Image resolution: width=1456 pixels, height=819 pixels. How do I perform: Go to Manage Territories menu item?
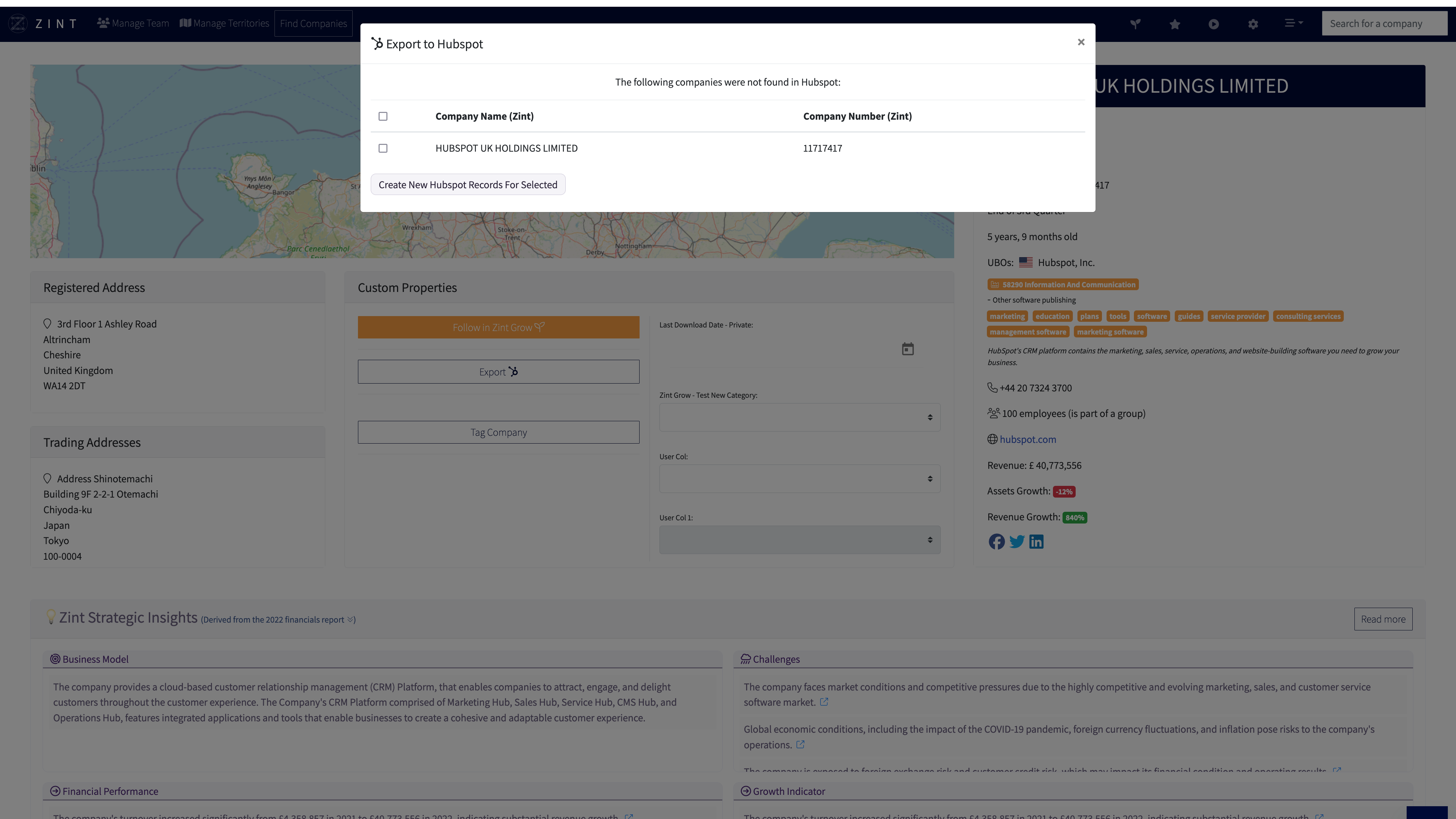[x=224, y=23]
